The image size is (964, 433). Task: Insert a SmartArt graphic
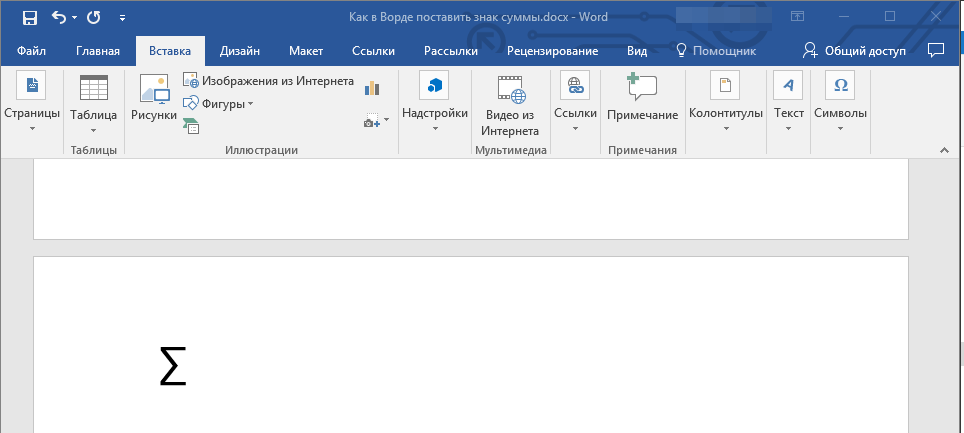click(x=191, y=125)
